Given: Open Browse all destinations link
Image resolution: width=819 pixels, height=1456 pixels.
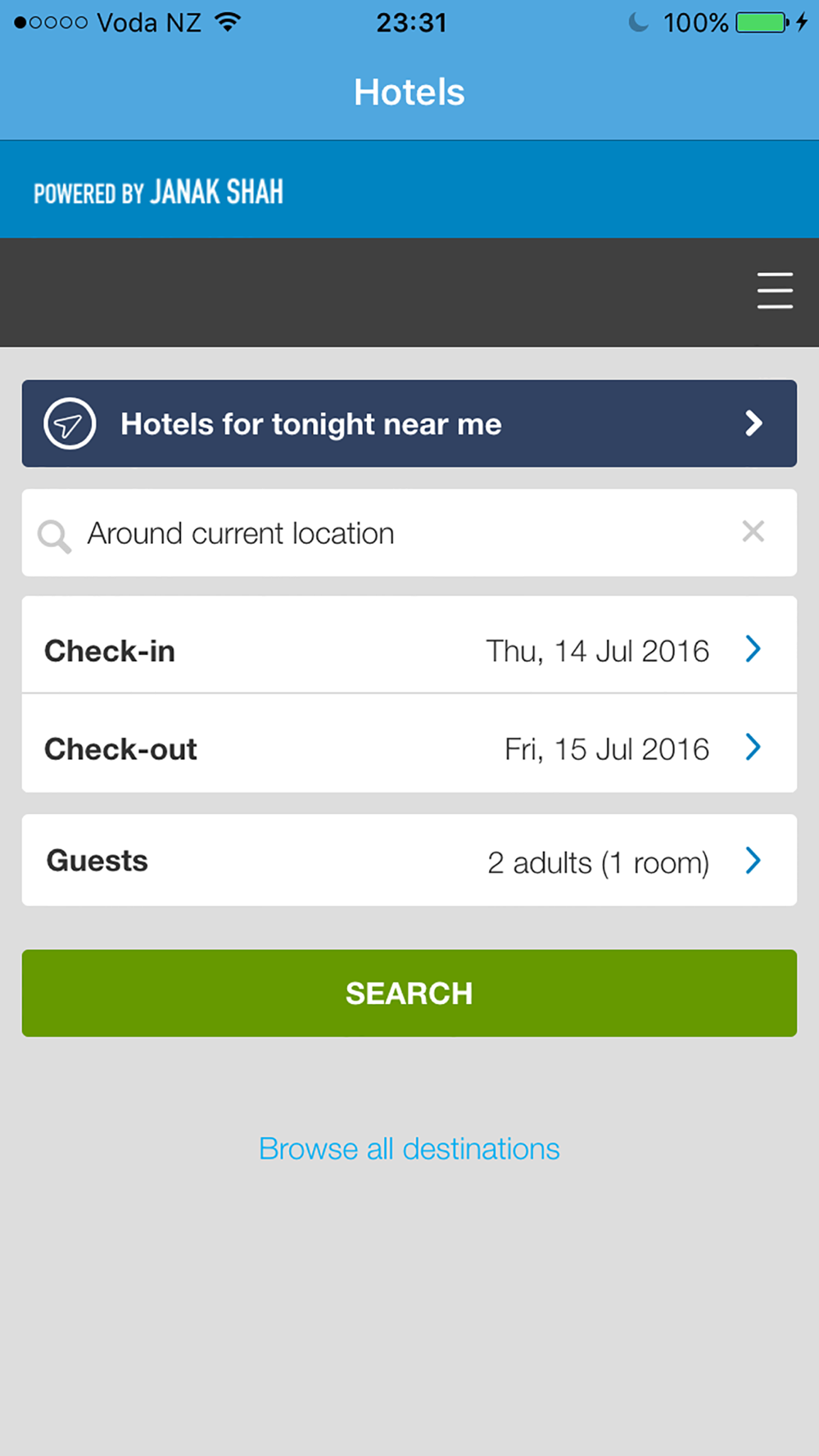Looking at the screenshot, I should pyautogui.click(x=409, y=1149).
